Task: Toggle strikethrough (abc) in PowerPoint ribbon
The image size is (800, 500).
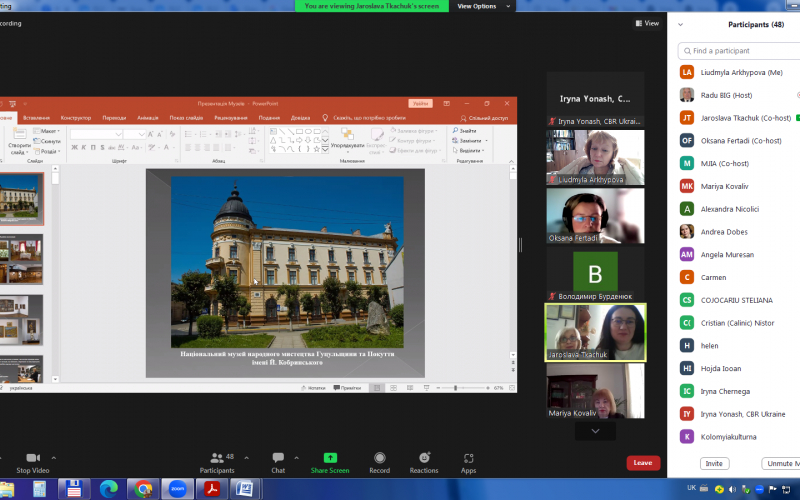Action: coord(111,147)
